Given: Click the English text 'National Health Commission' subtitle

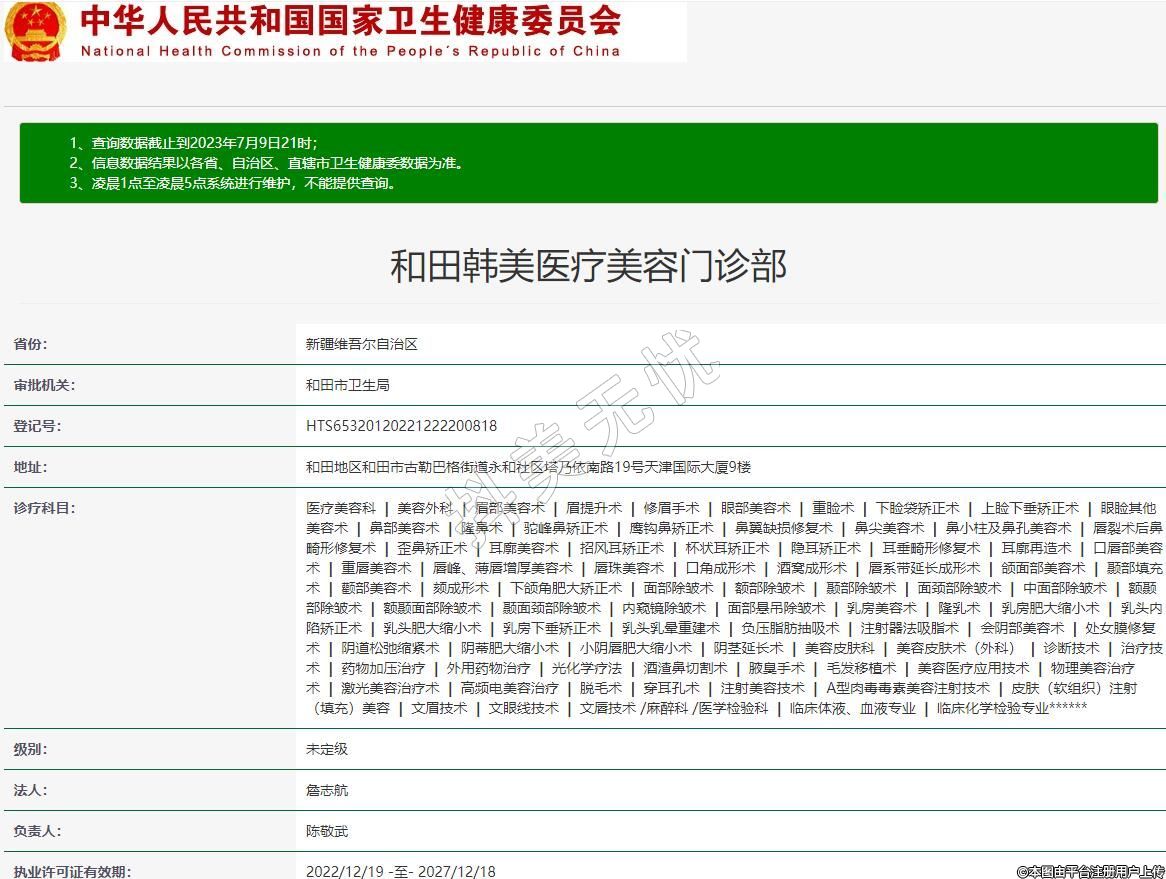Looking at the screenshot, I should (350, 51).
